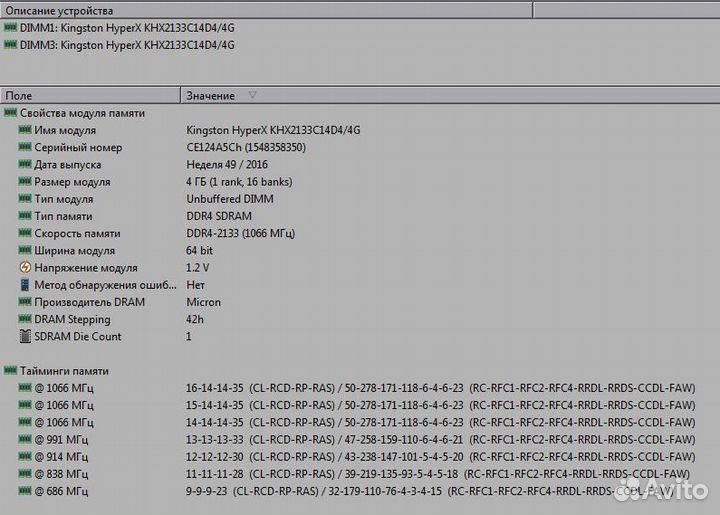720x515 pixels.
Task: Select timing value starting 15-14-14-35
Action: (x=441, y=405)
